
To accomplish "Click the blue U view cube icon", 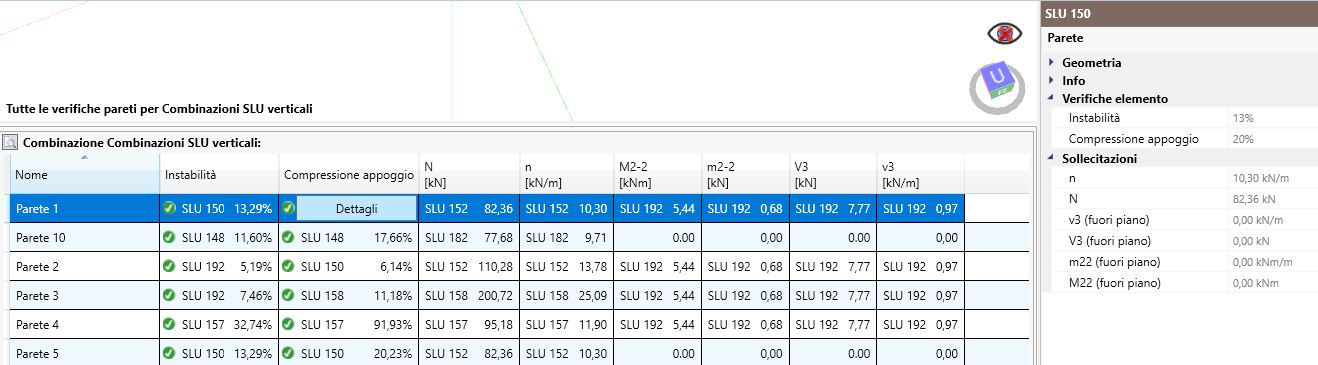I will [x=997, y=85].
